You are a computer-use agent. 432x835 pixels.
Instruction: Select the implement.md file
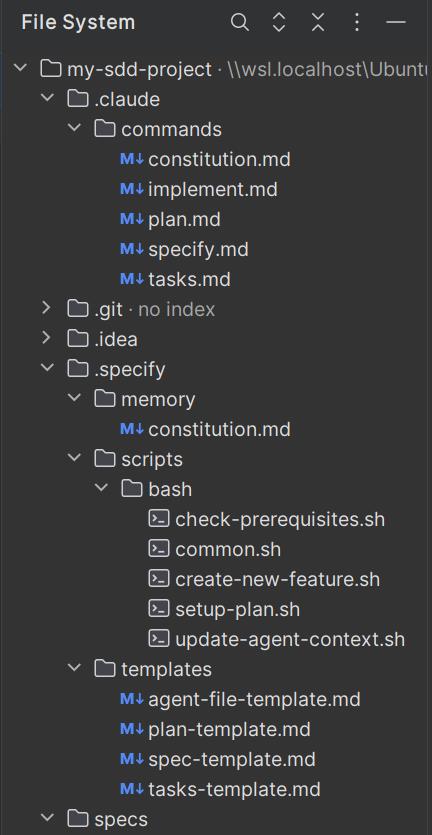click(213, 189)
